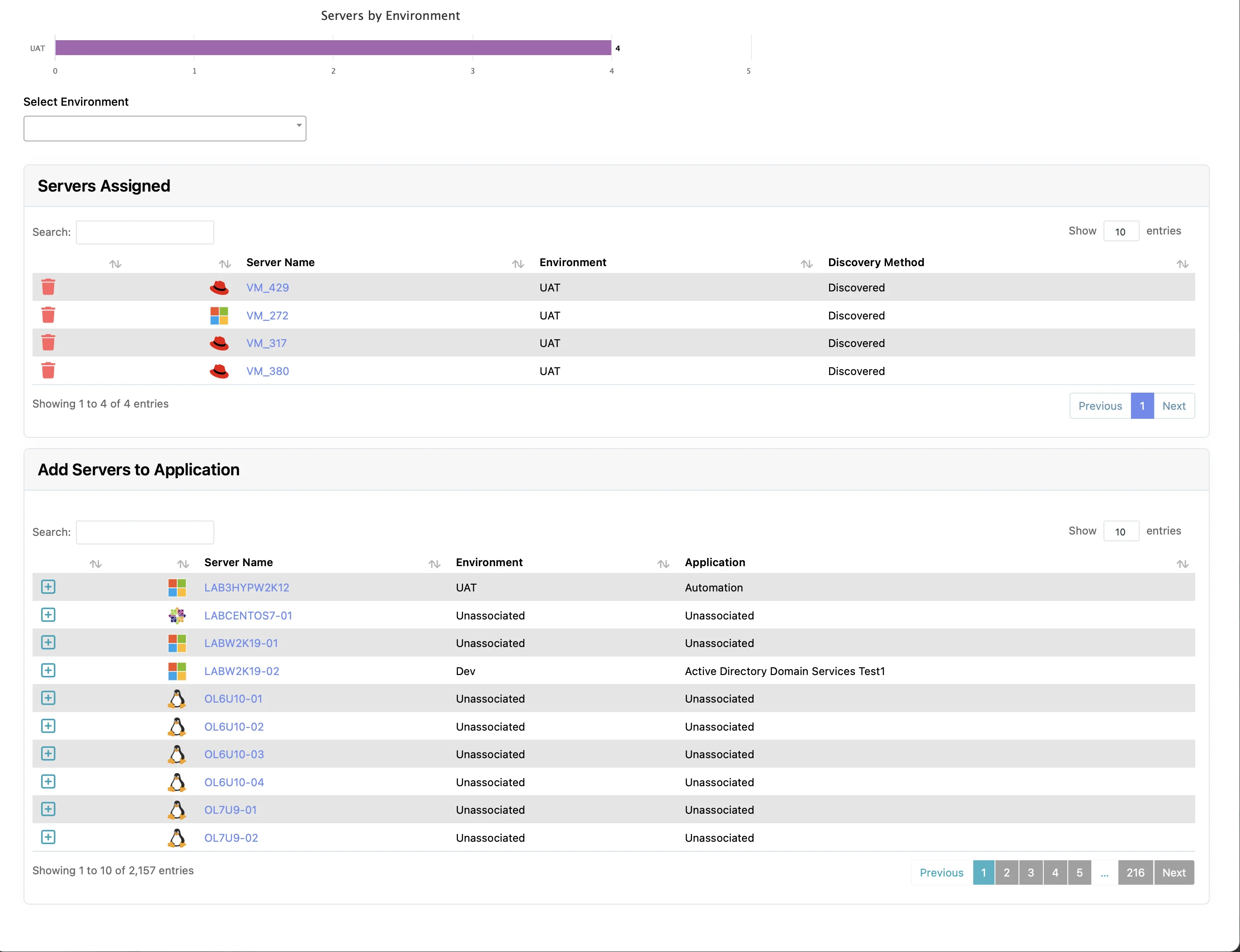Image resolution: width=1240 pixels, height=952 pixels.
Task: Go to page 5 of Add Servers
Action: click(1080, 872)
